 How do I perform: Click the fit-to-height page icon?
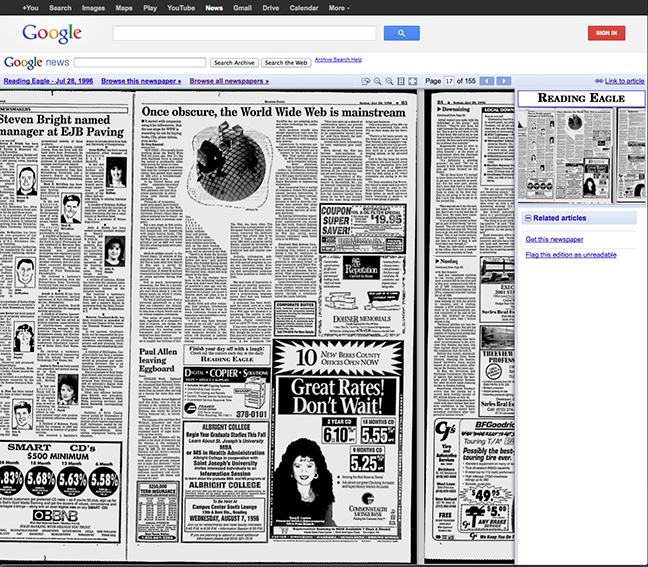click(x=401, y=80)
